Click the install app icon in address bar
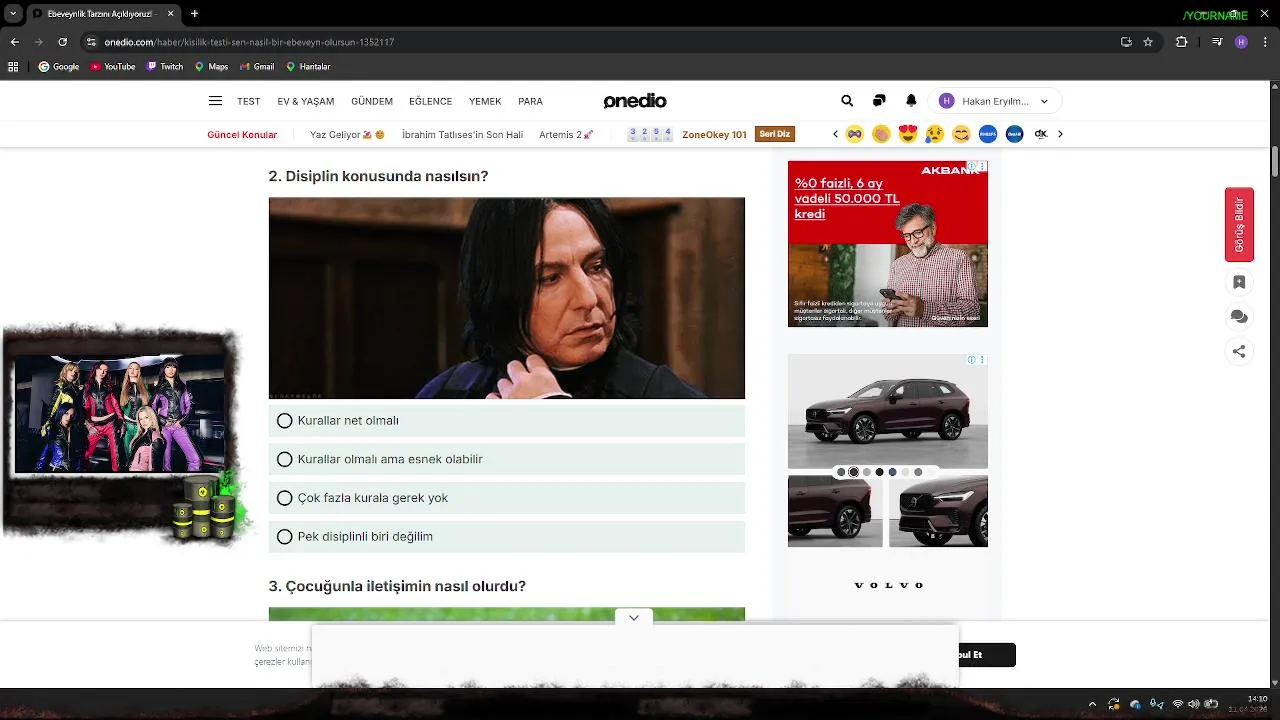Image resolution: width=1280 pixels, height=720 pixels. (1126, 42)
